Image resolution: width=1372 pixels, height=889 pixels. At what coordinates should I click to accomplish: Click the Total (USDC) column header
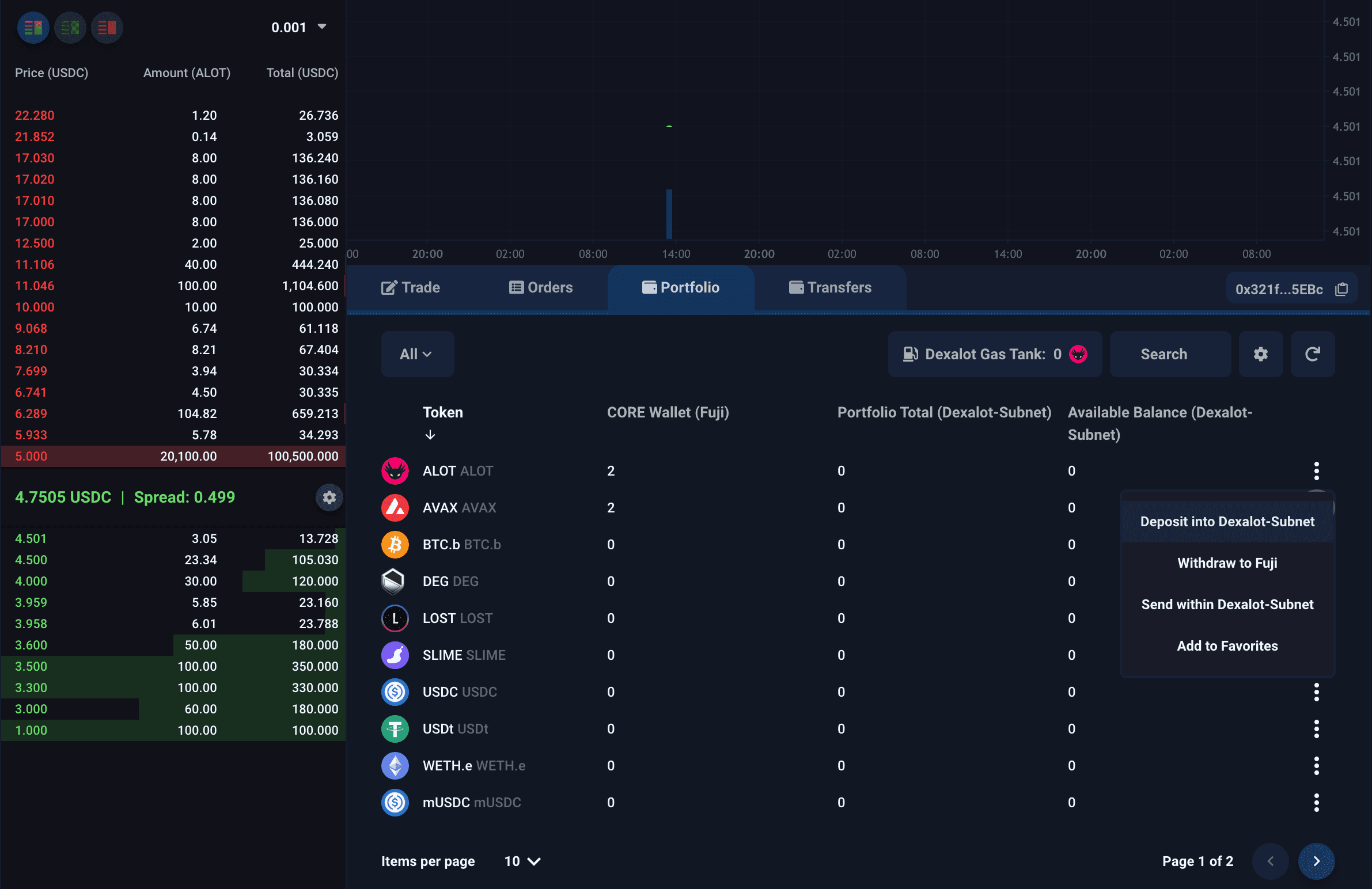click(302, 73)
